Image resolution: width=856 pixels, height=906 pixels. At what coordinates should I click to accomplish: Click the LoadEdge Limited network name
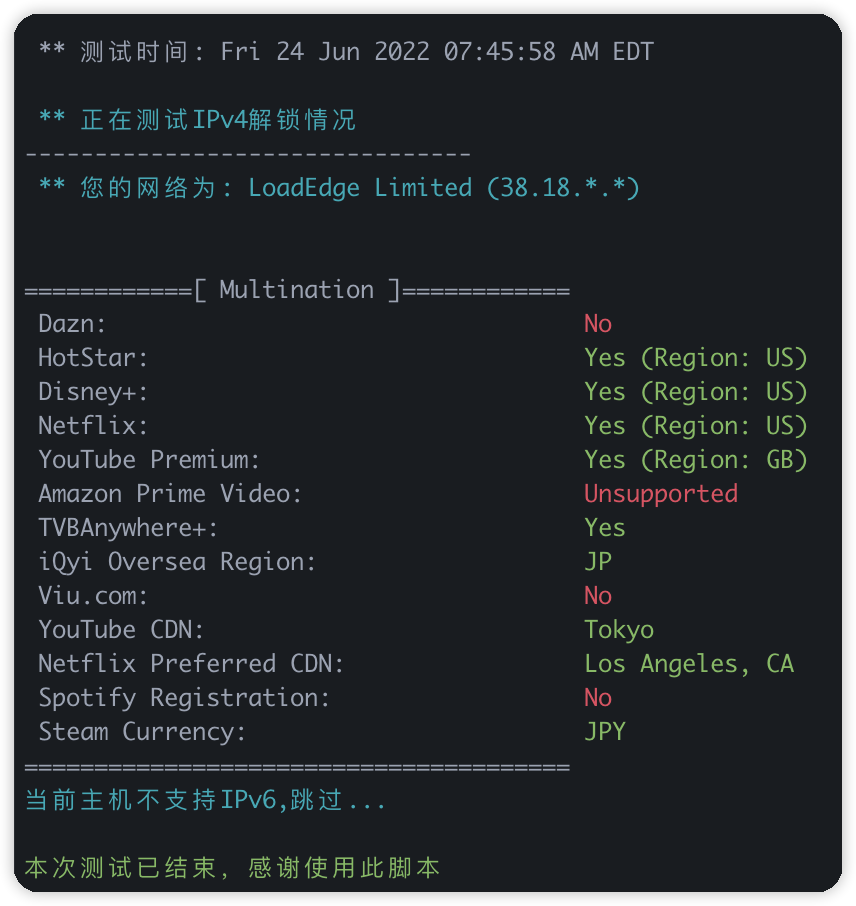point(360,188)
